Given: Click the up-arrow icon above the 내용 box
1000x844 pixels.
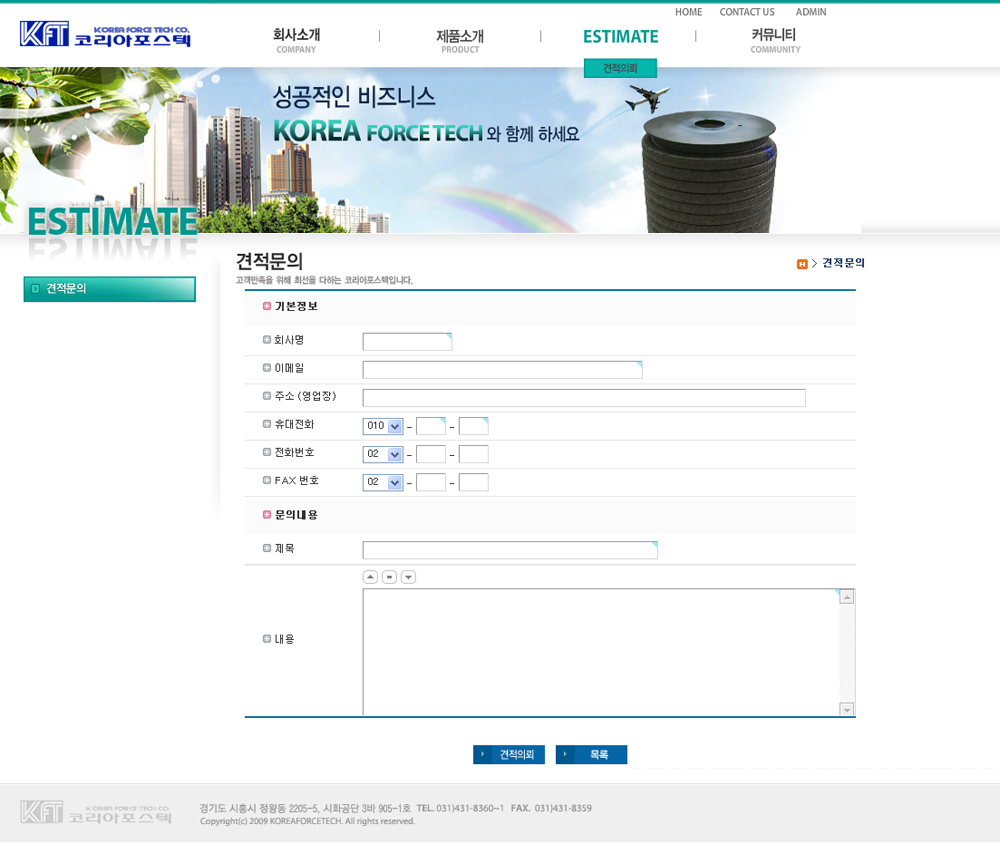Looking at the screenshot, I should click(370, 577).
